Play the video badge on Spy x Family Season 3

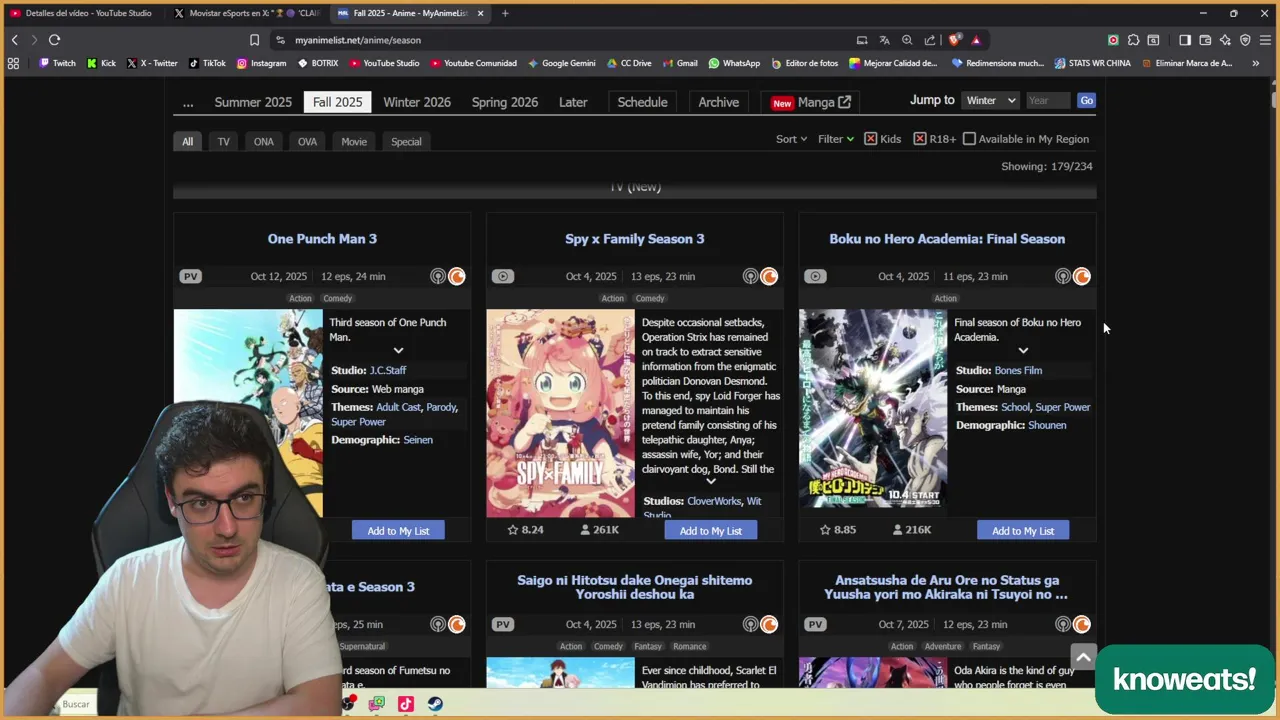click(503, 276)
